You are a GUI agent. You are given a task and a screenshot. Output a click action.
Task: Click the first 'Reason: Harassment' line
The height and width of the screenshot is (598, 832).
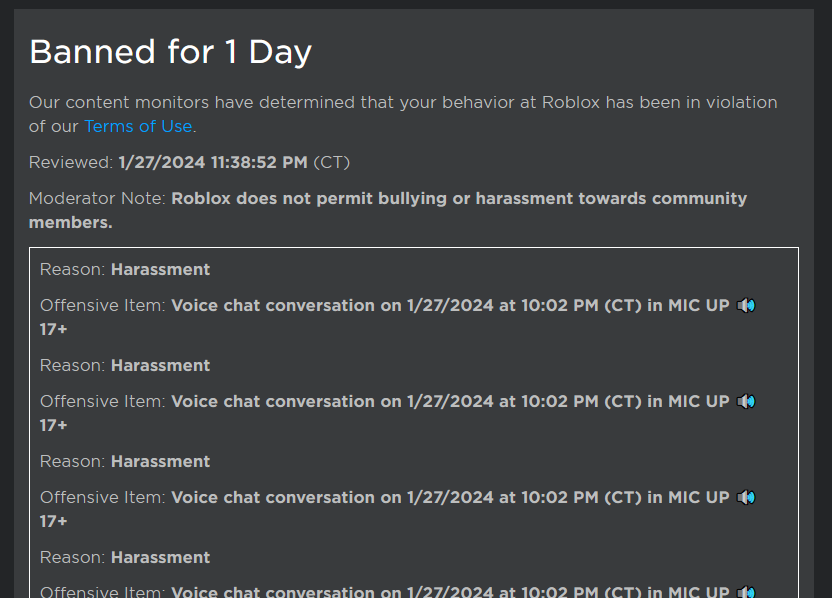click(125, 270)
